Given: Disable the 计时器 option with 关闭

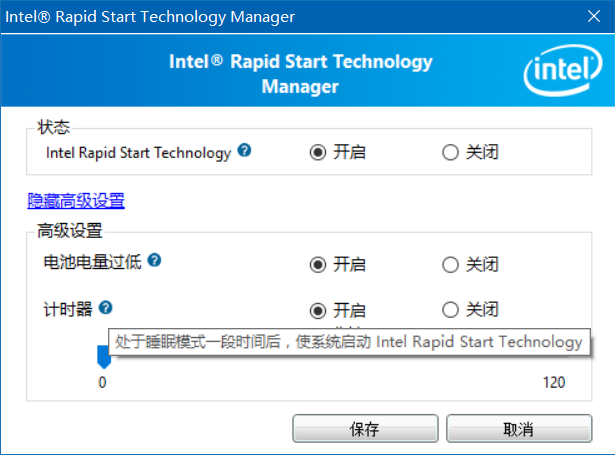Looking at the screenshot, I should tap(450, 310).
